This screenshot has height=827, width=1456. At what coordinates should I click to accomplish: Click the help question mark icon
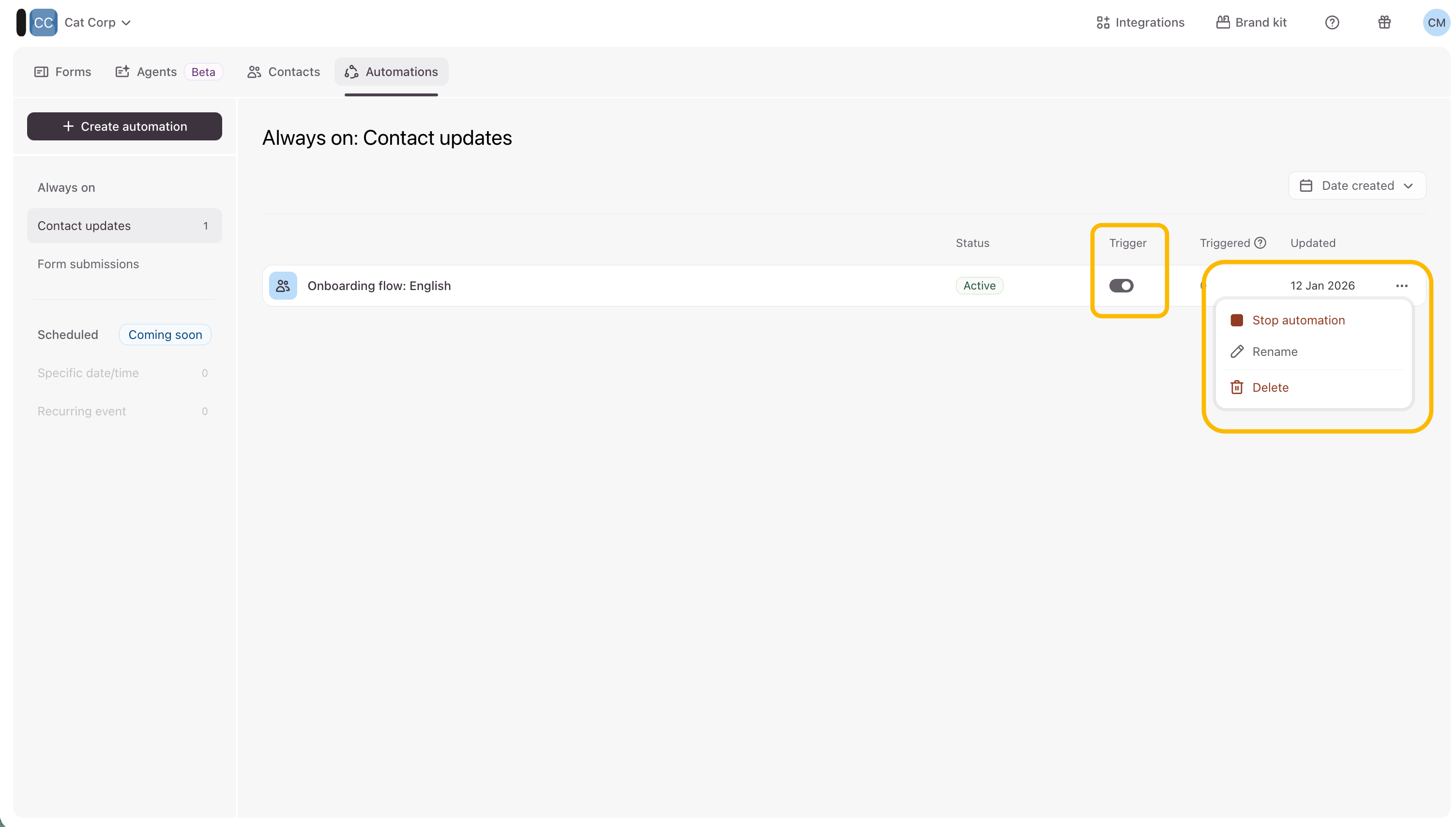(x=1332, y=23)
